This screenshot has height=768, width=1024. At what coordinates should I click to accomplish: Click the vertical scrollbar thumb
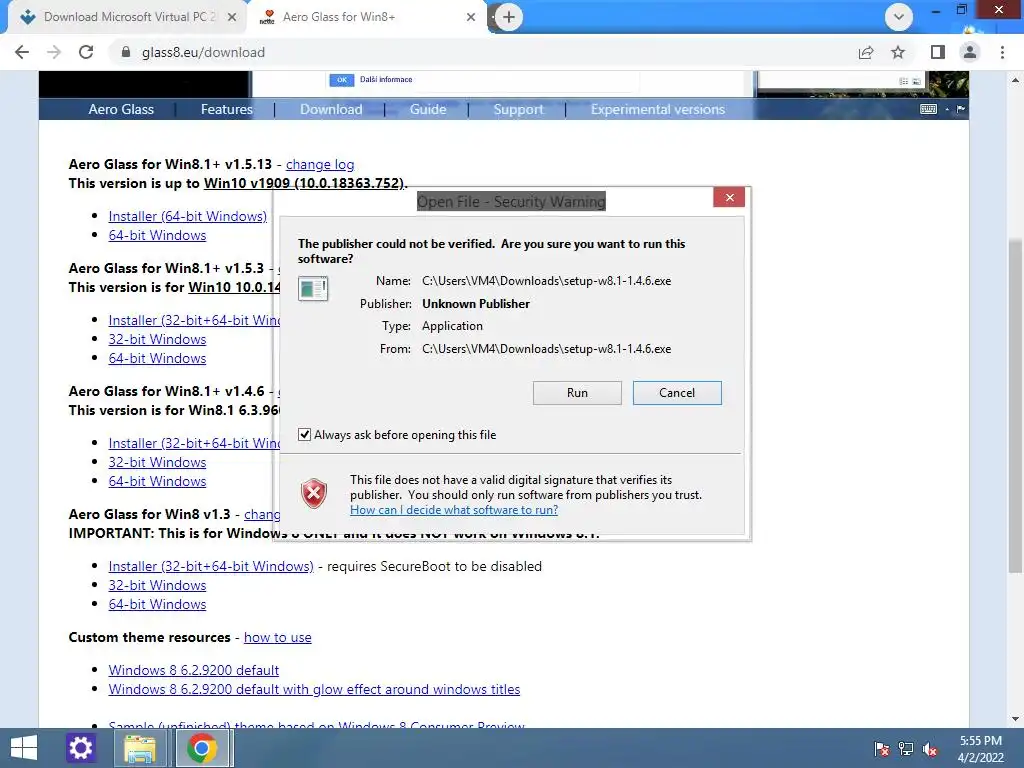click(x=1016, y=406)
